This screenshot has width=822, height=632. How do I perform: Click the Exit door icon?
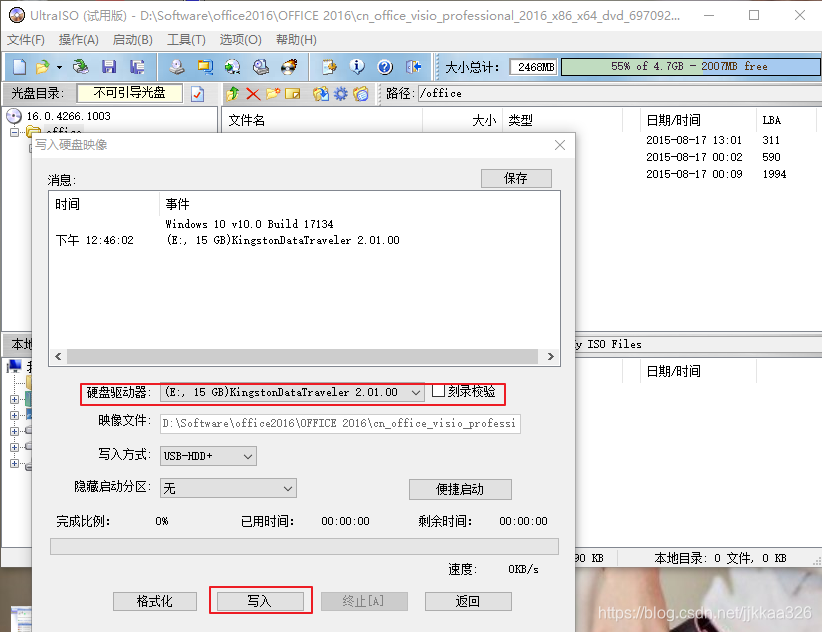[413, 67]
